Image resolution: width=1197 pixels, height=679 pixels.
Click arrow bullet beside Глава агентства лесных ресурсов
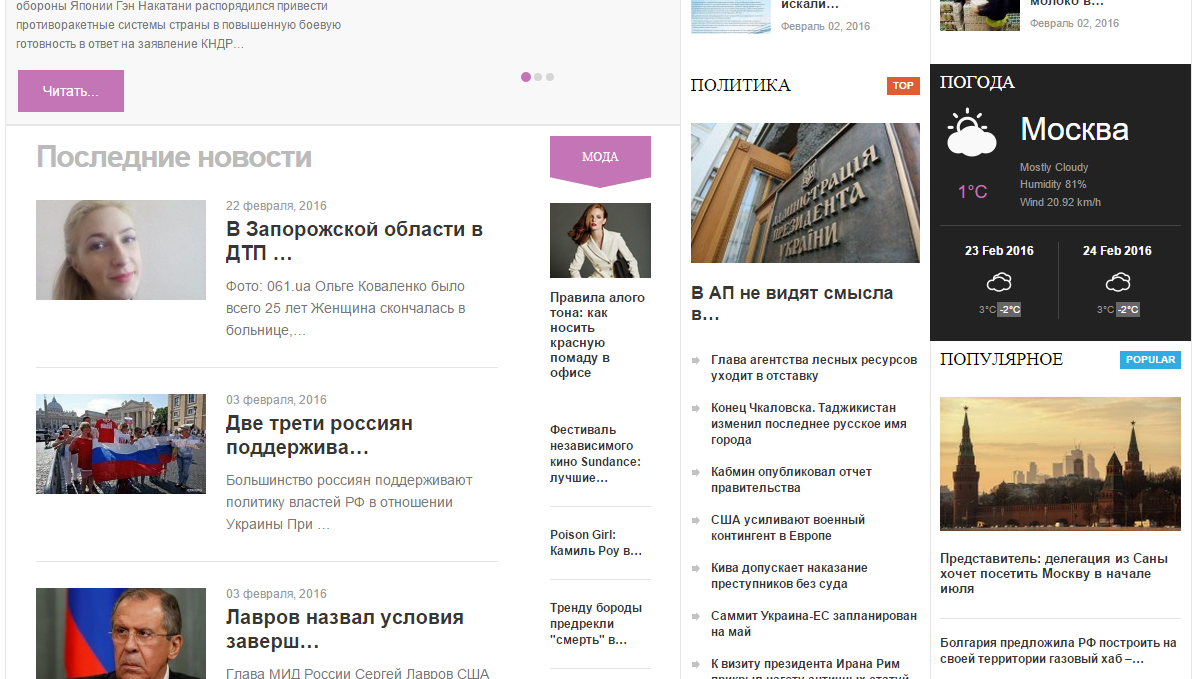tap(695, 360)
